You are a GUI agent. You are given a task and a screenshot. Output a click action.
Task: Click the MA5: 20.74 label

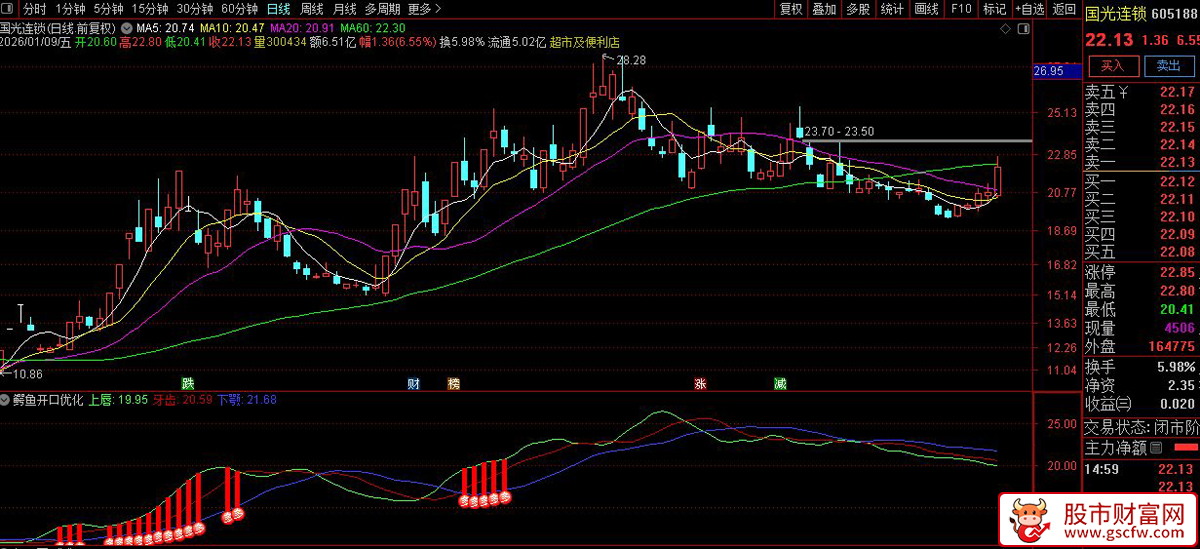tap(165, 28)
